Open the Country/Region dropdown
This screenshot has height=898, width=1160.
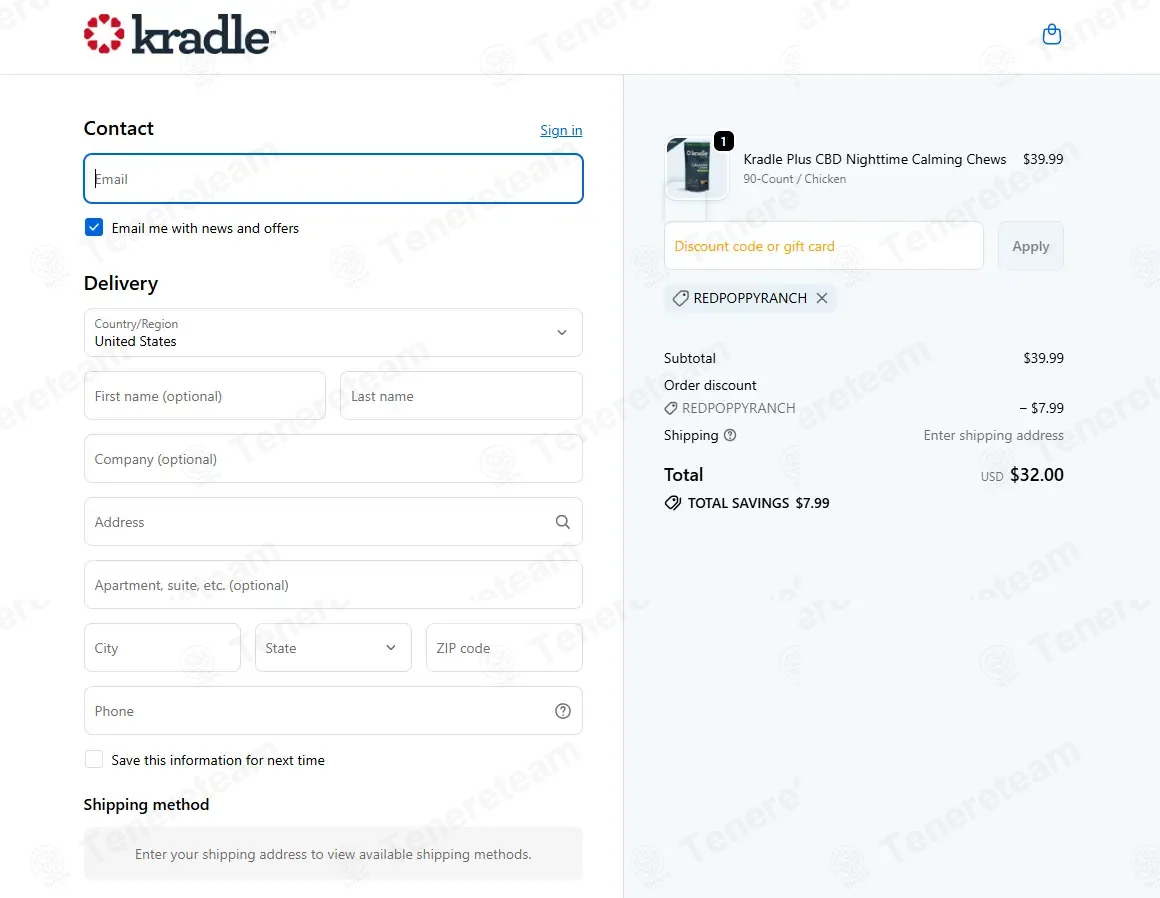point(333,333)
